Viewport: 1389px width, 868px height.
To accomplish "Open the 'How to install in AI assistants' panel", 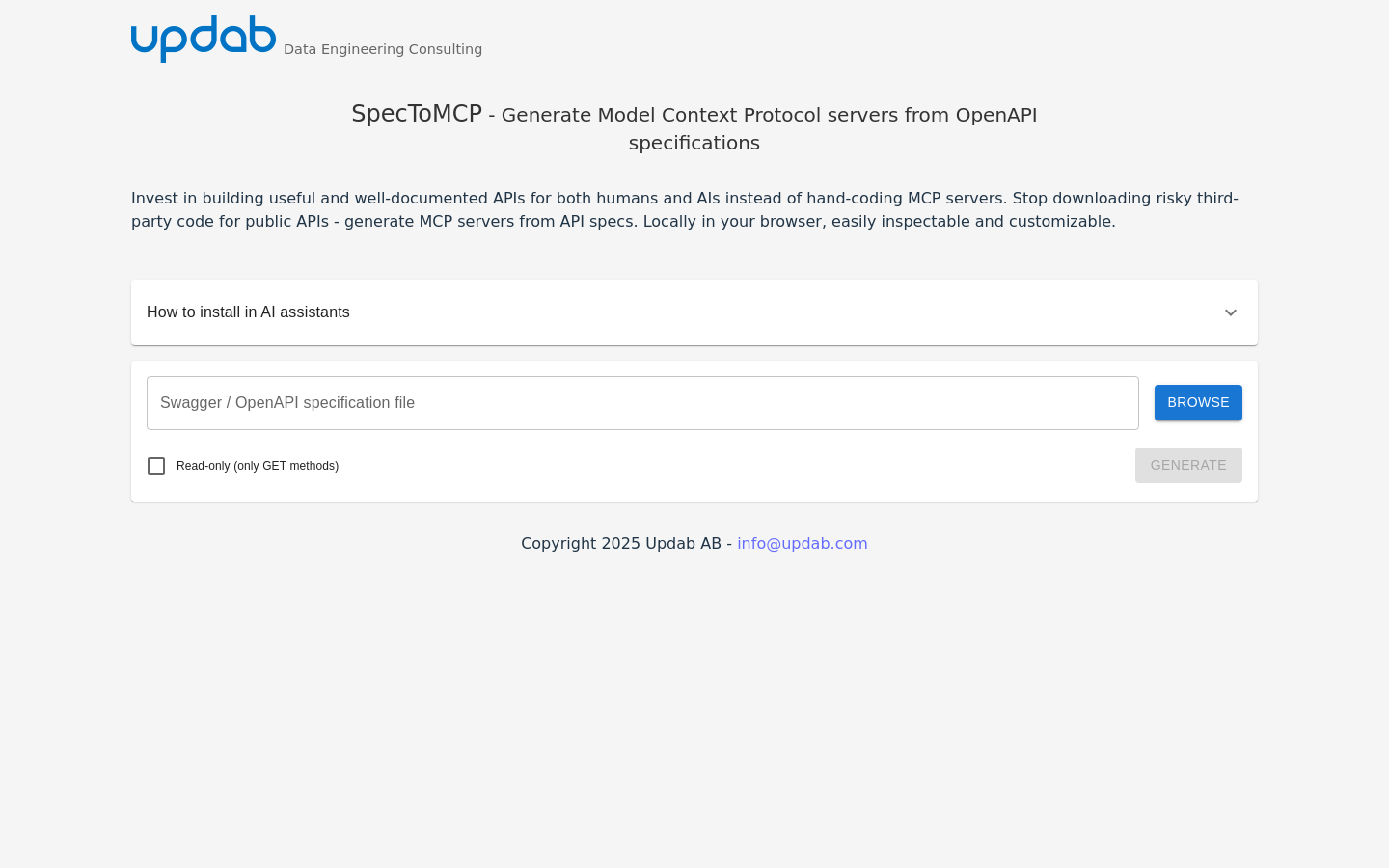I will click(x=694, y=312).
